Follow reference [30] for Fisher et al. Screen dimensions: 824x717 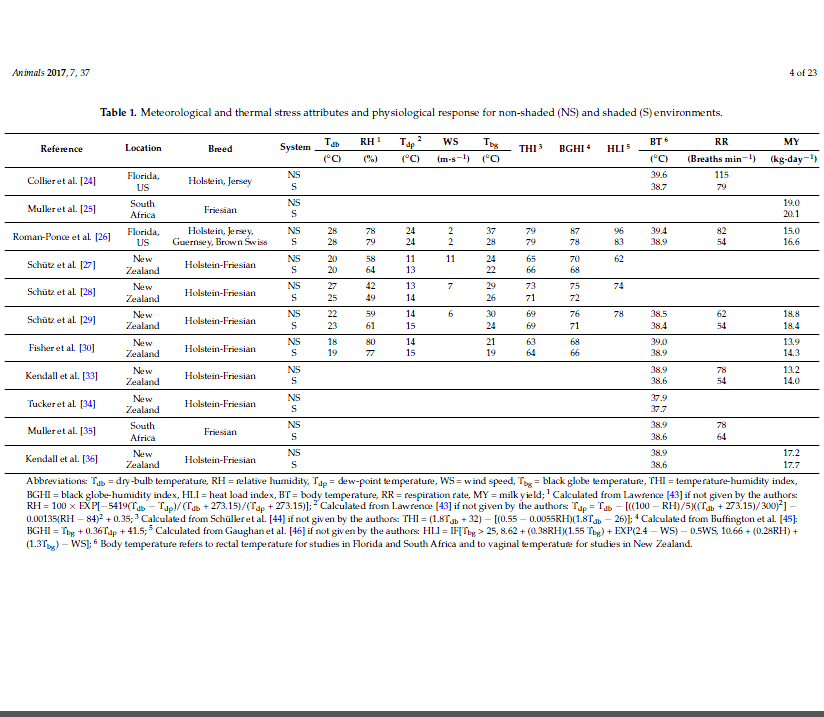87,348
